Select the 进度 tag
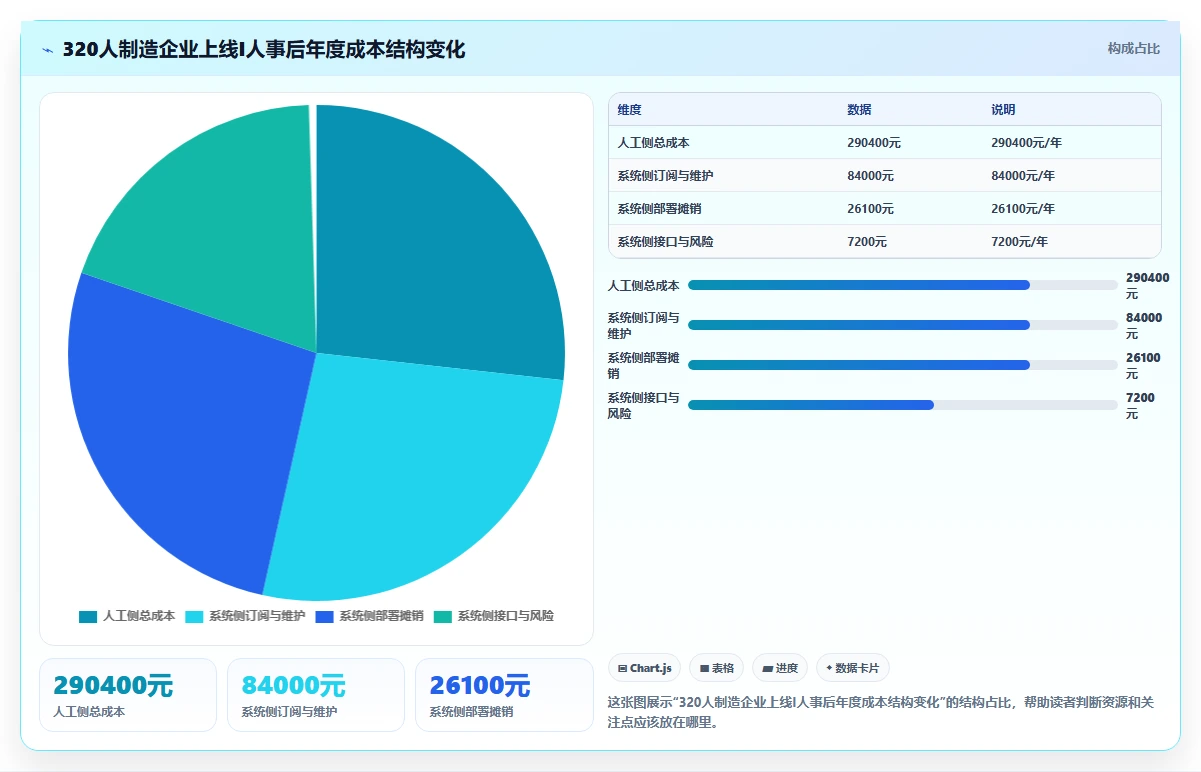This screenshot has width=1201, height=772. [x=780, y=668]
